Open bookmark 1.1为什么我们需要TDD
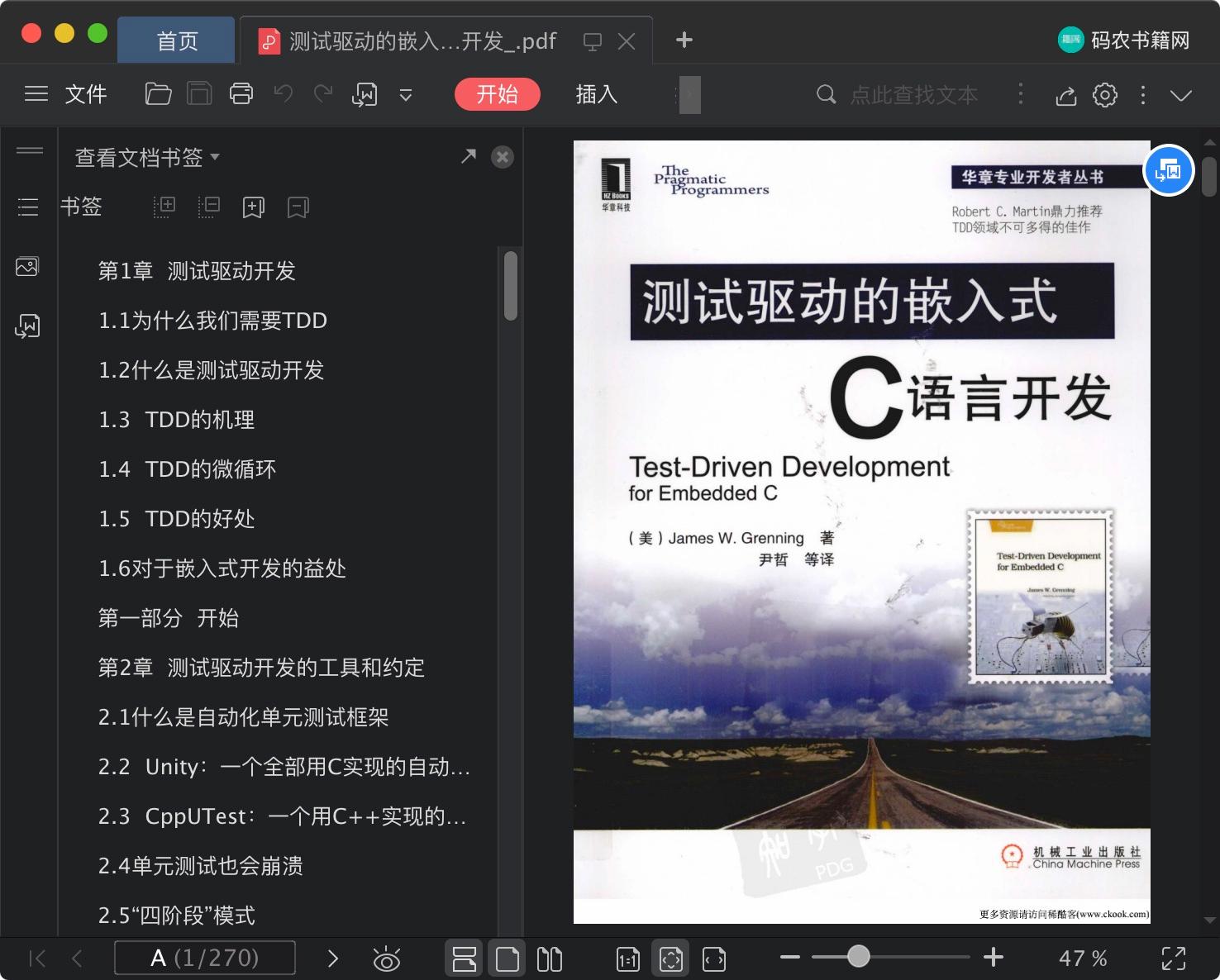Screen dimensions: 1220x980 click(x=212, y=321)
